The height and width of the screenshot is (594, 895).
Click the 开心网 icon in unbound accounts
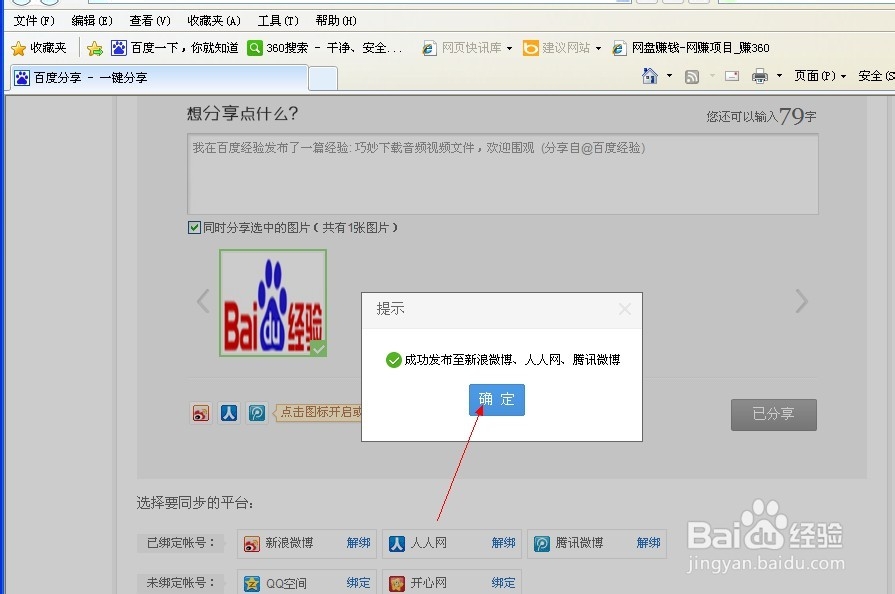pos(397,583)
